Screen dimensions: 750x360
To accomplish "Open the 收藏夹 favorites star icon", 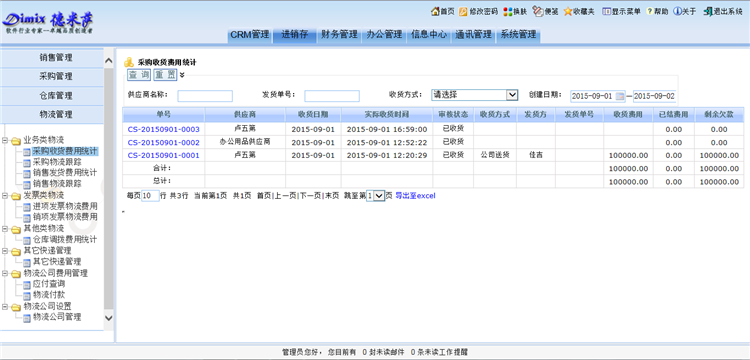I will click(x=568, y=11).
